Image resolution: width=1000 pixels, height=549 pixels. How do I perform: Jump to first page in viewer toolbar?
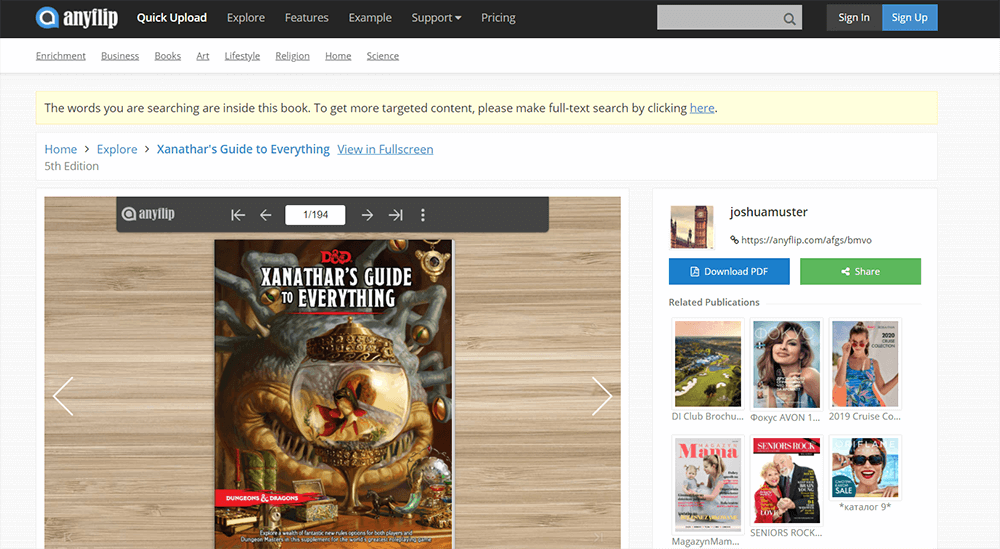click(238, 215)
